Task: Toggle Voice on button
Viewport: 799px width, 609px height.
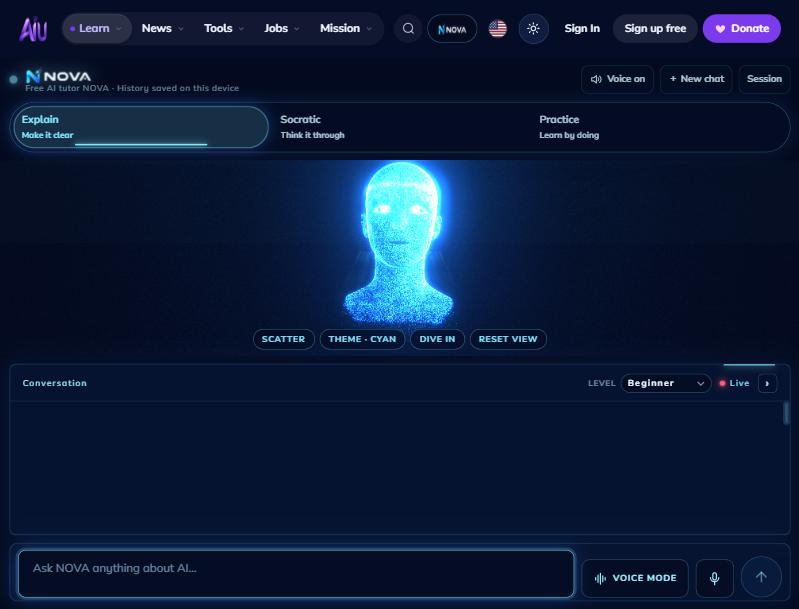Action: 617,79
